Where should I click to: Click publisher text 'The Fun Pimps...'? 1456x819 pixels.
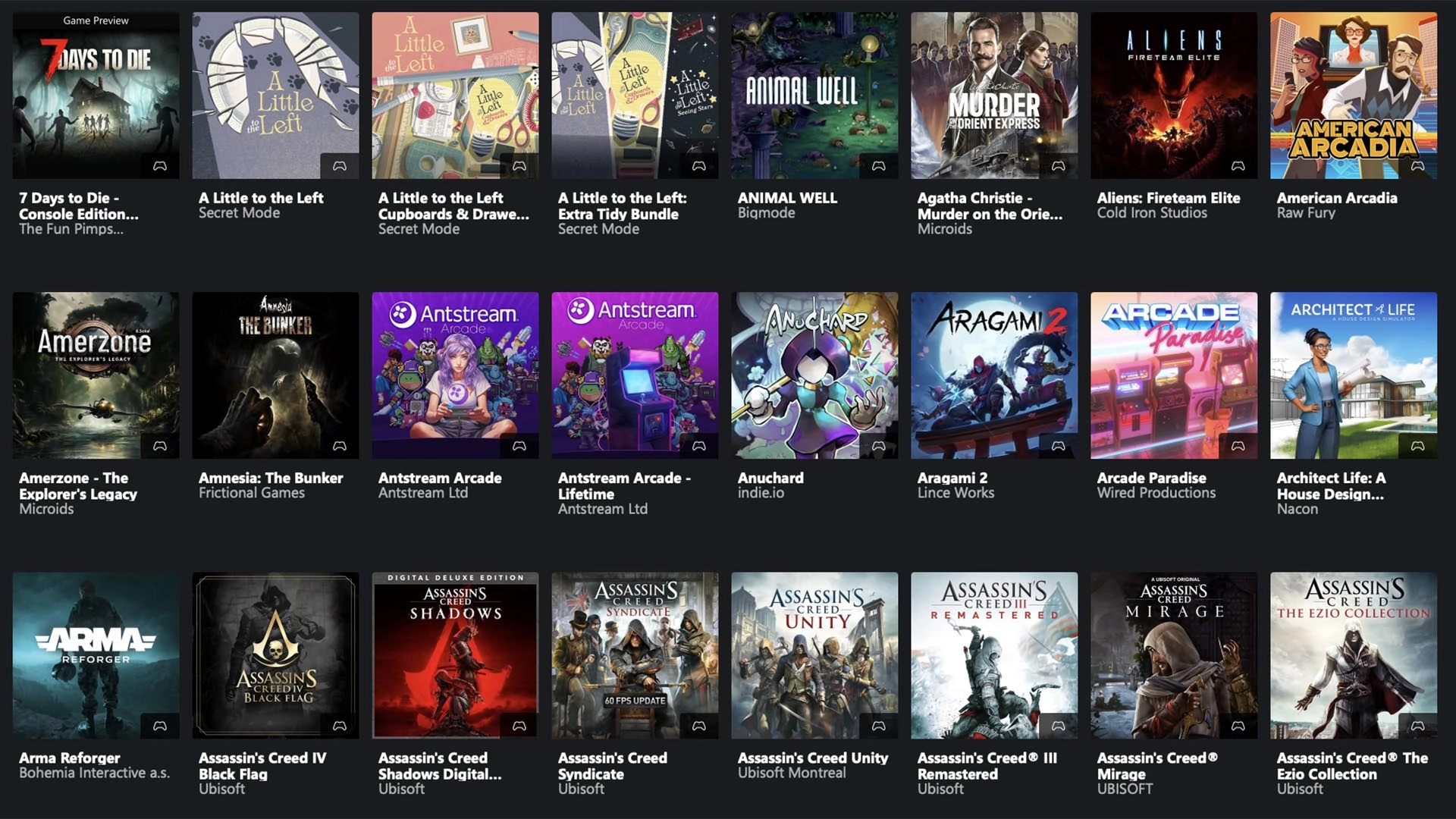[x=71, y=229]
